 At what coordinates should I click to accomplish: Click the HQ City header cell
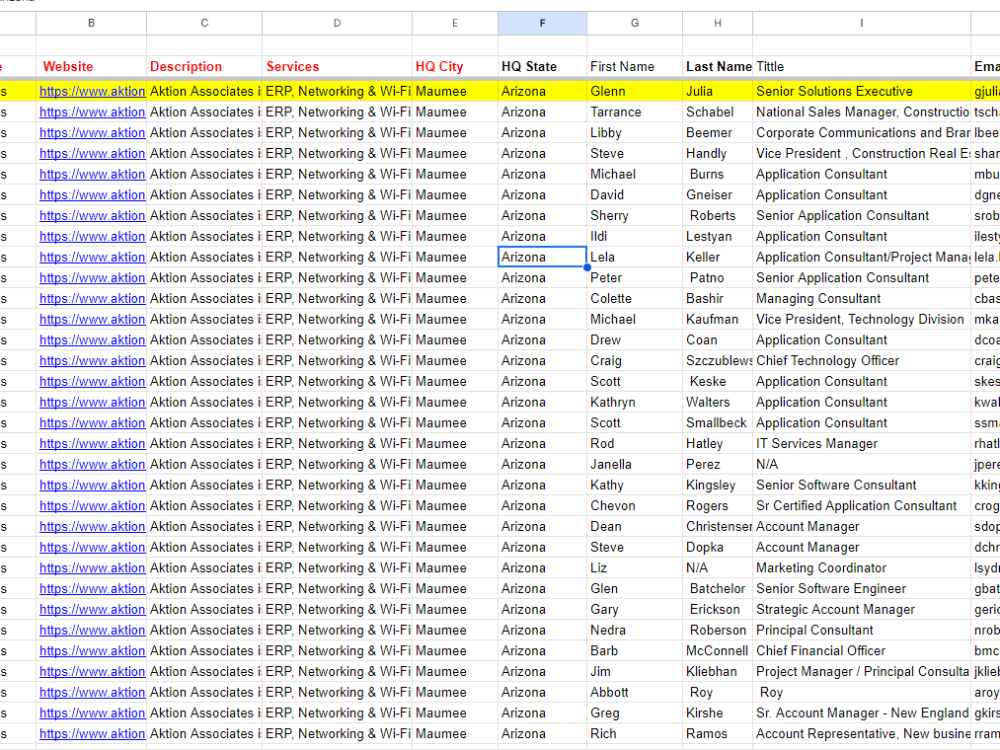(x=455, y=66)
